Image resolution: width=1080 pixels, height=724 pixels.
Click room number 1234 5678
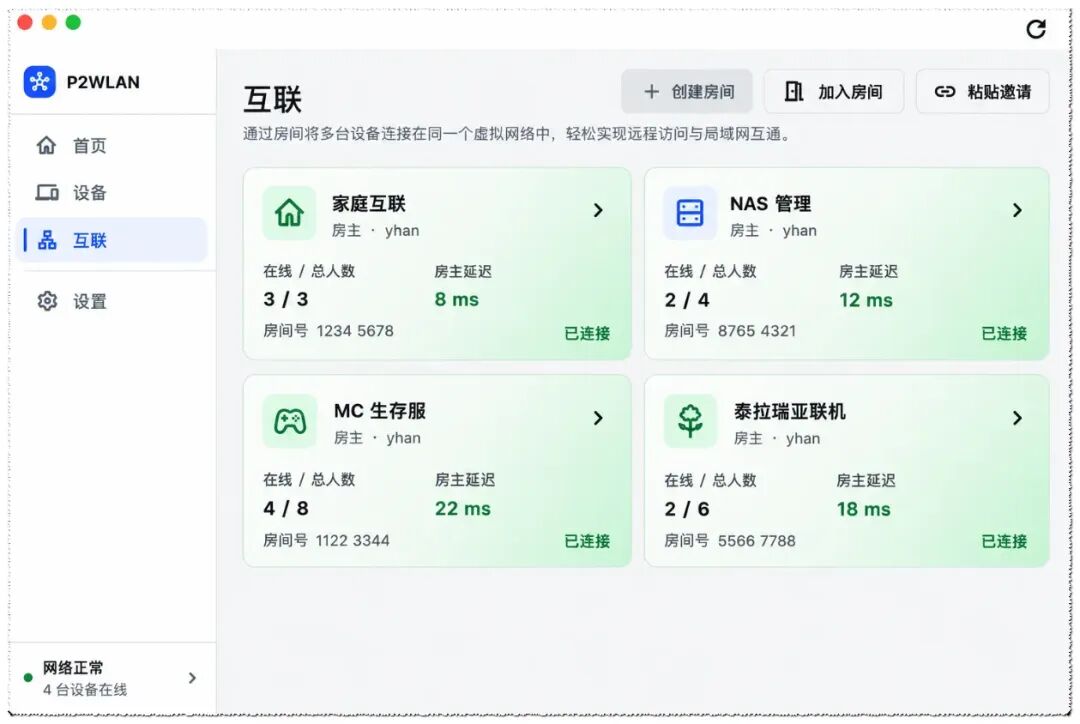point(355,331)
